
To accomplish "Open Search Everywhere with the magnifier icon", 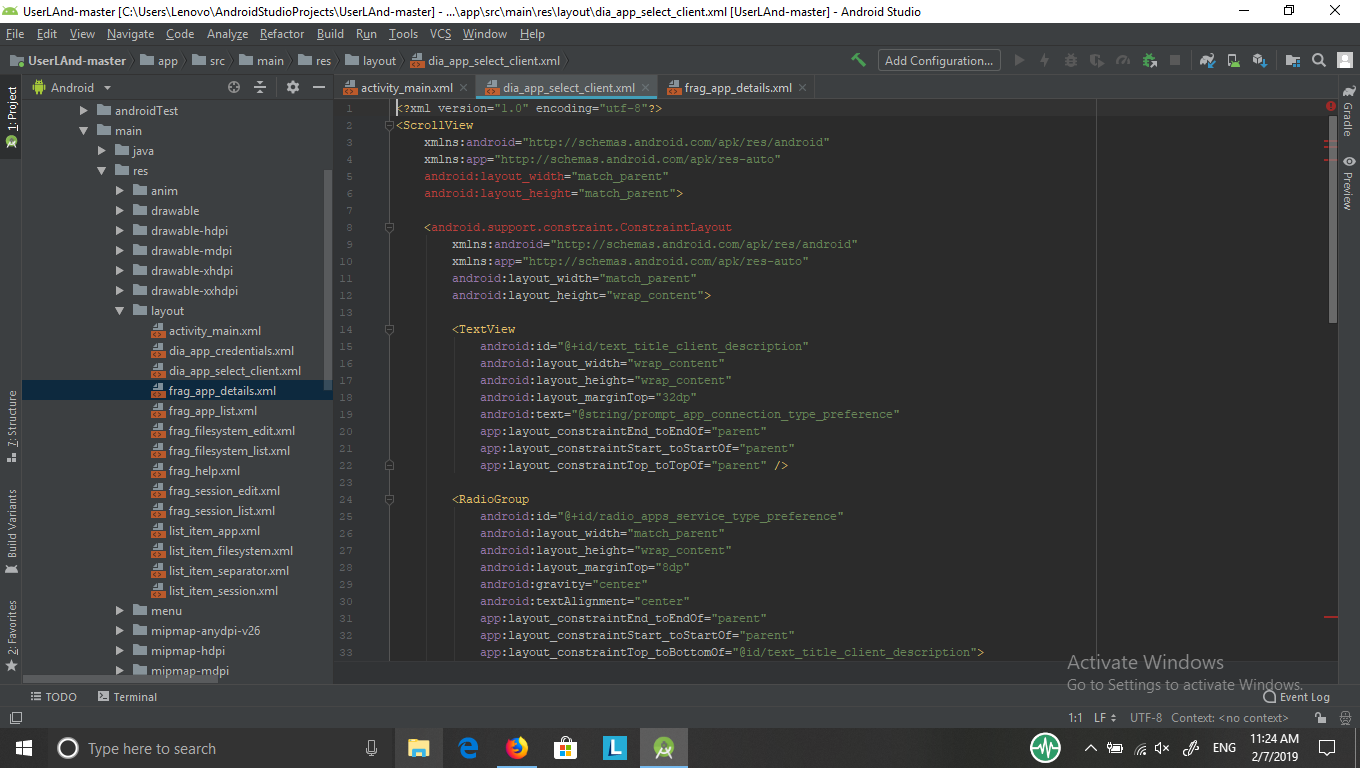I will (1319, 60).
